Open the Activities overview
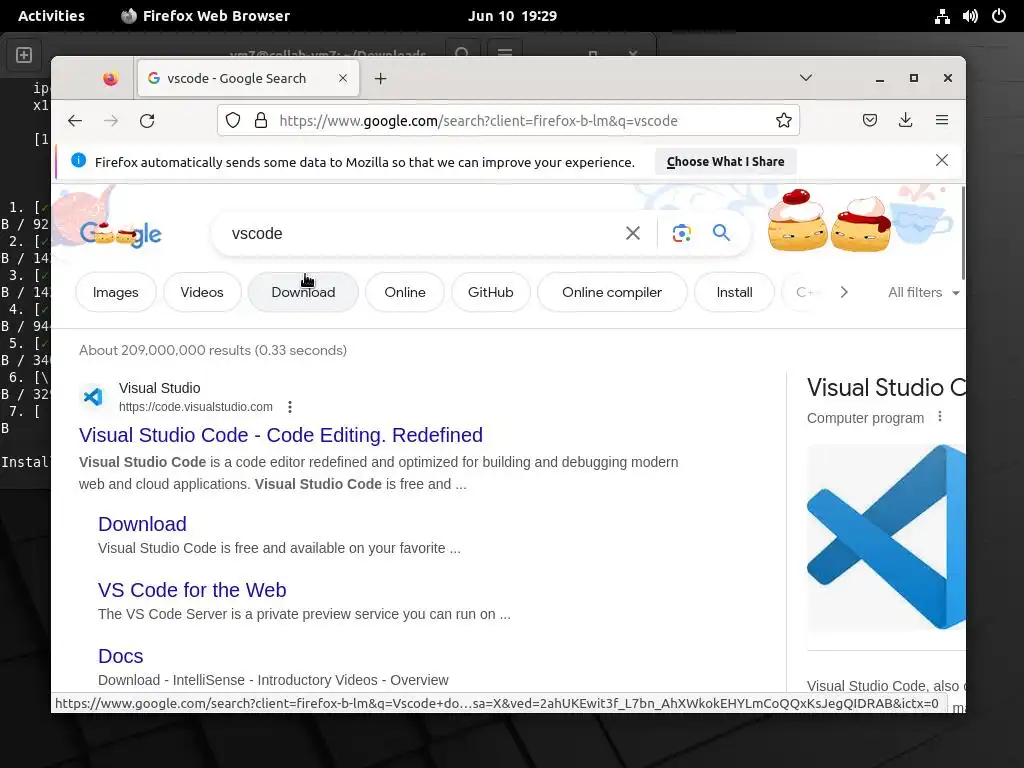 (51, 16)
